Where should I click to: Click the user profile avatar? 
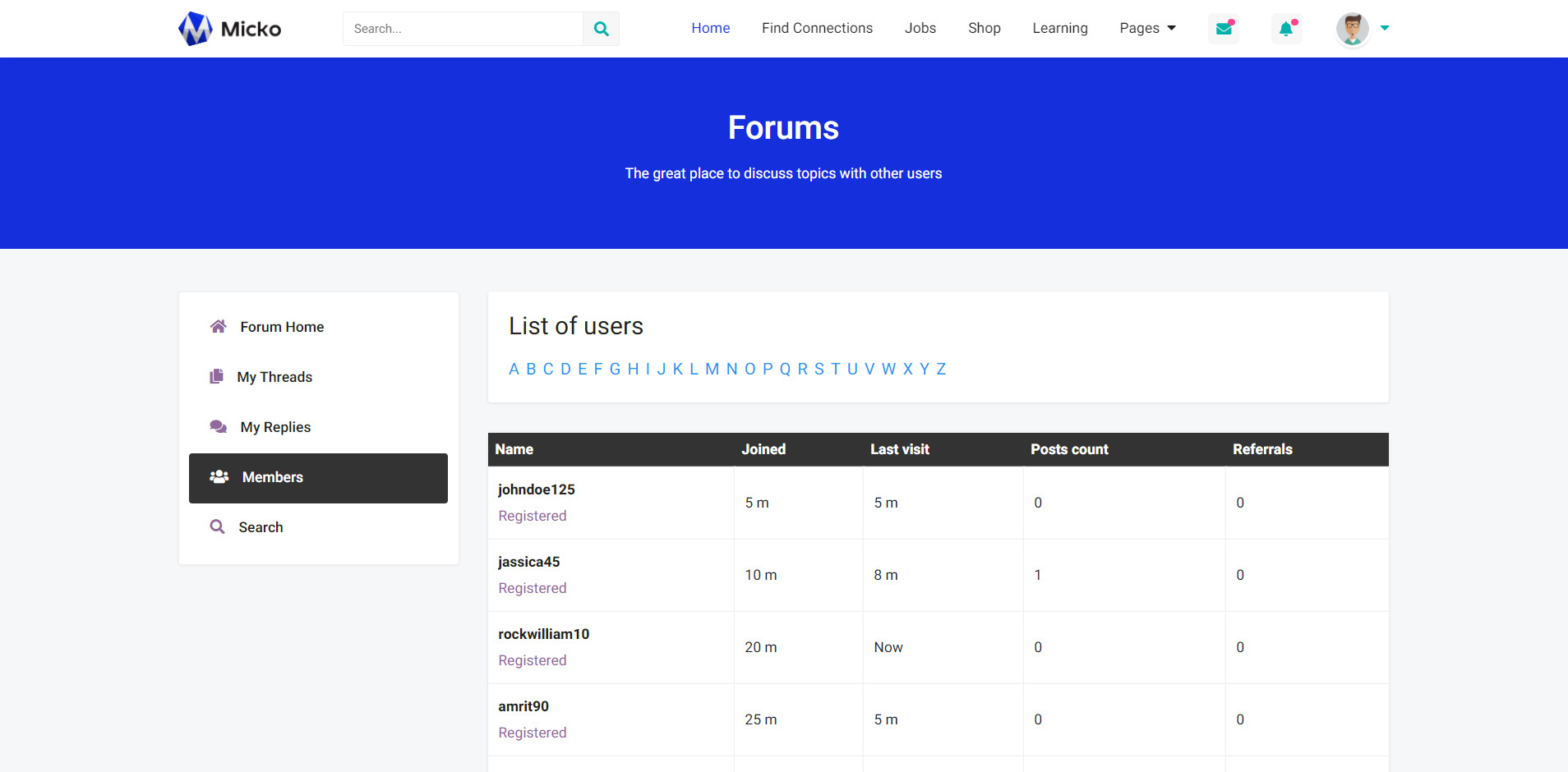tap(1352, 29)
